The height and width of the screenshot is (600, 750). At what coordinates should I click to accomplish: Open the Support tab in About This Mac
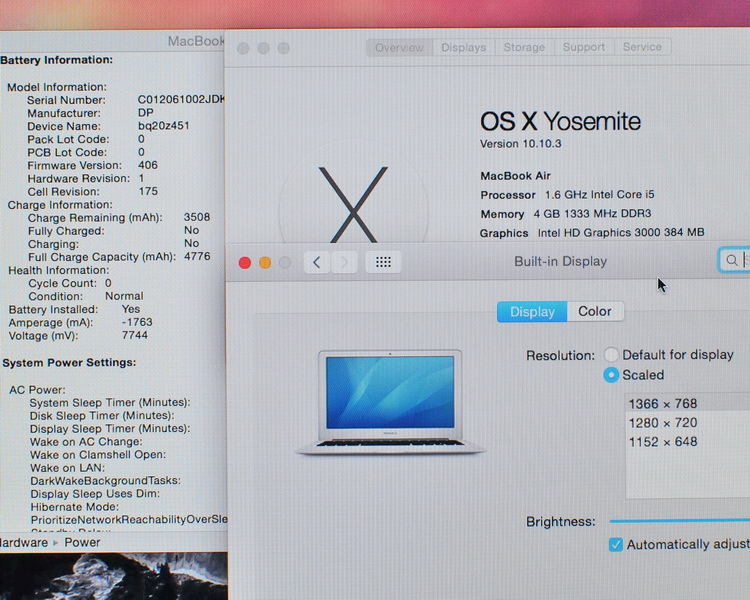(584, 47)
